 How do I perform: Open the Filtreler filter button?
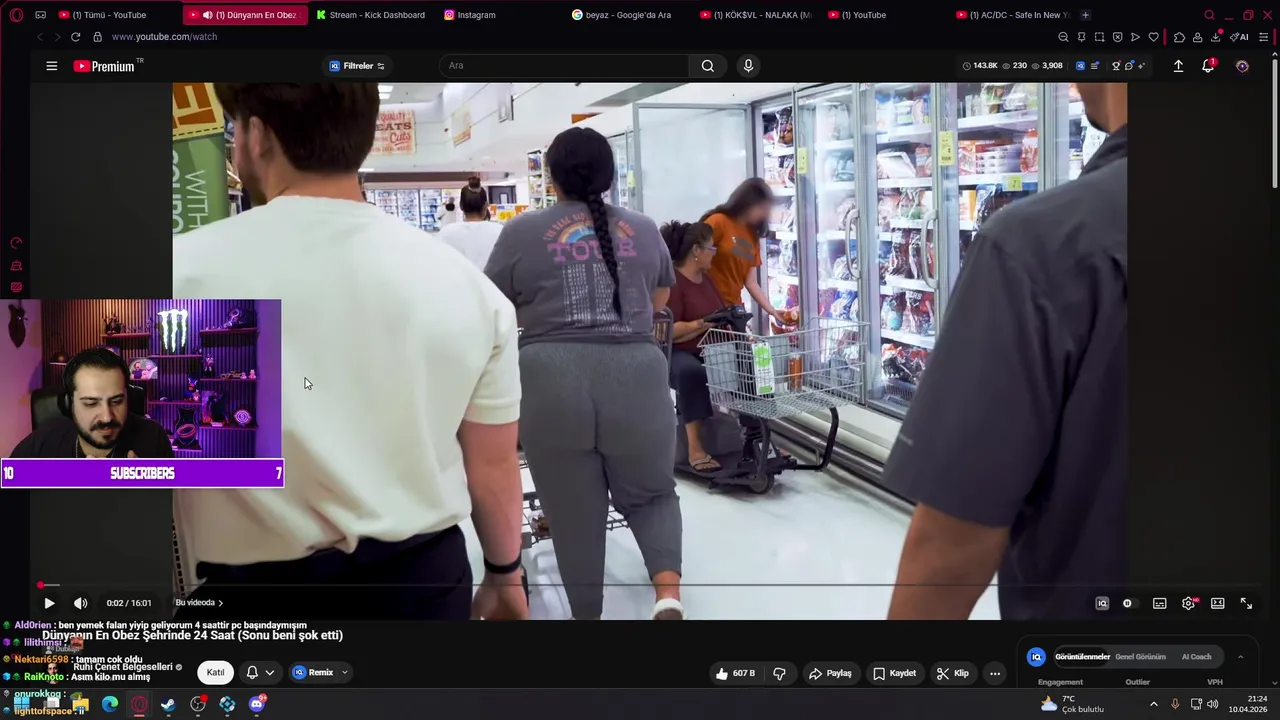click(357, 66)
